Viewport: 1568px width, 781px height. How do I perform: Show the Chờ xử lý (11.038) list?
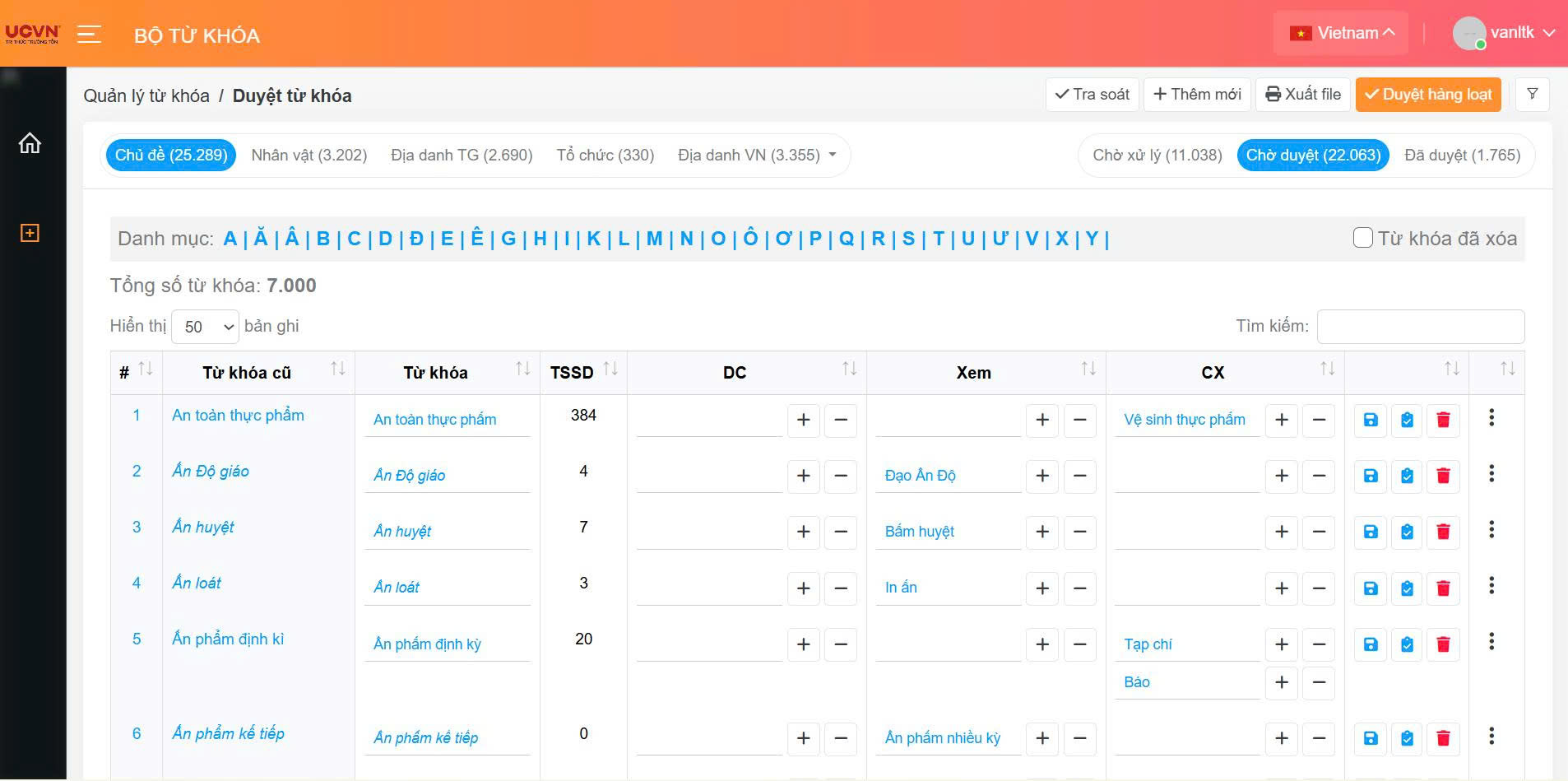(1157, 155)
